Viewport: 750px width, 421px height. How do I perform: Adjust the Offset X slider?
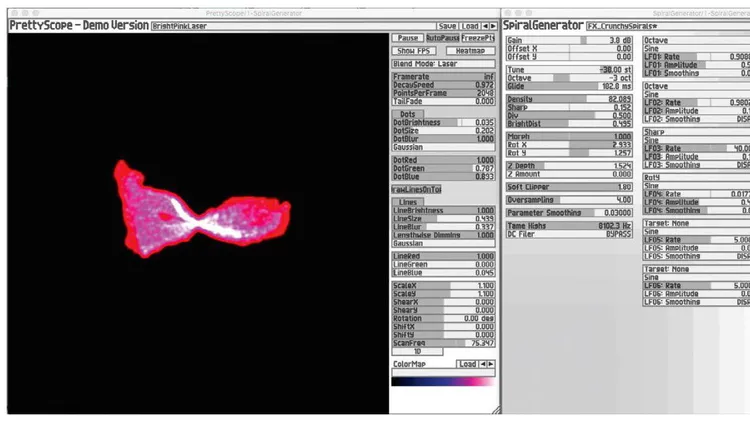point(569,49)
